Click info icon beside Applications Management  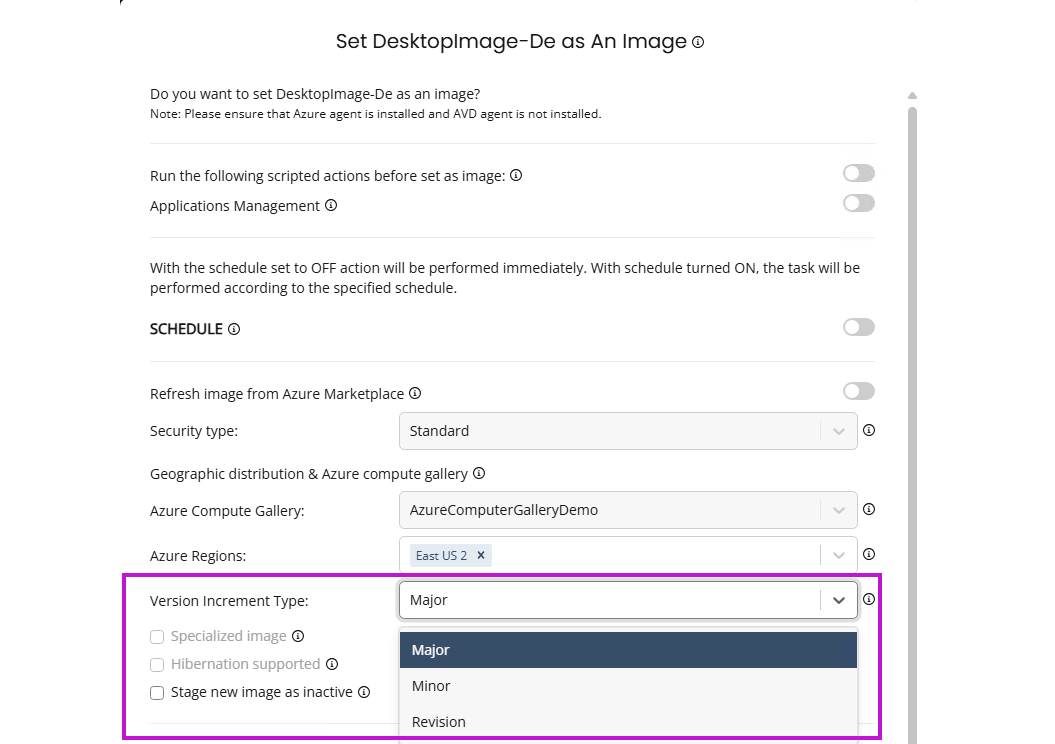331,205
